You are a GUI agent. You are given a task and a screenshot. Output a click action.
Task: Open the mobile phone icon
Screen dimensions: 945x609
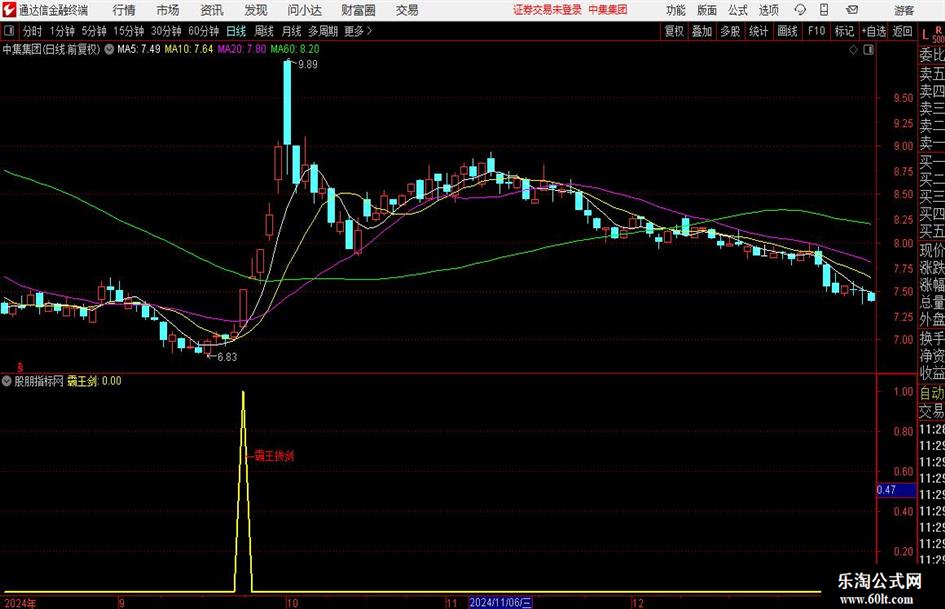(x=824, y=10)
